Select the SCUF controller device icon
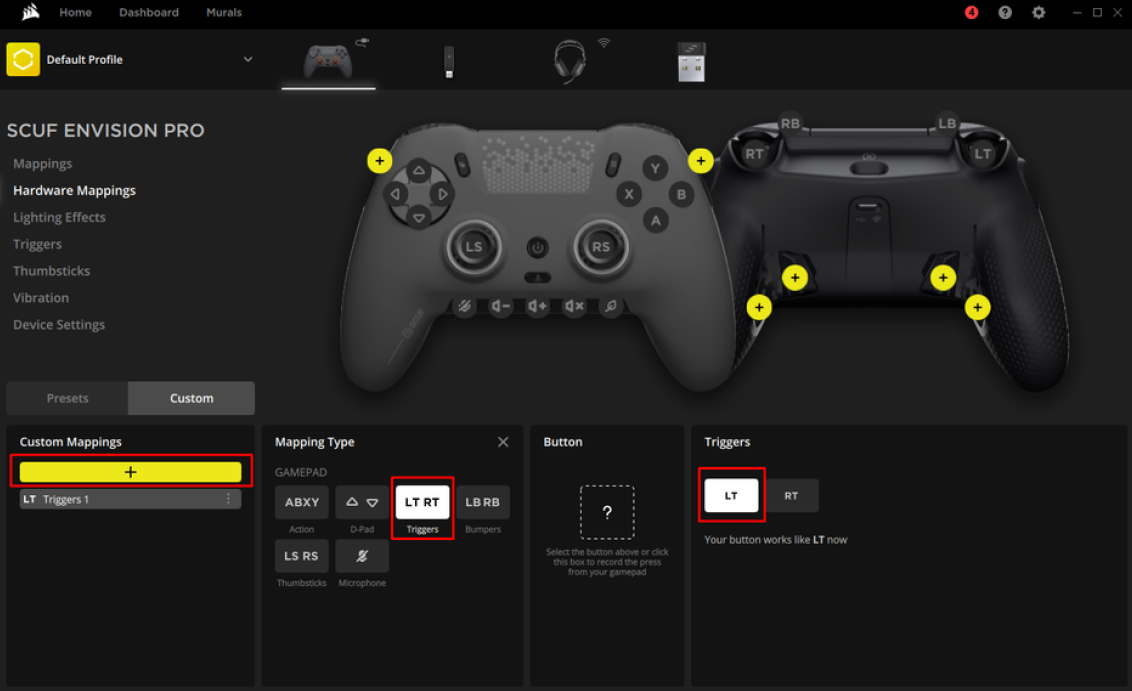The height and width of the screenshot is (691, 1132). pos(328,61)
